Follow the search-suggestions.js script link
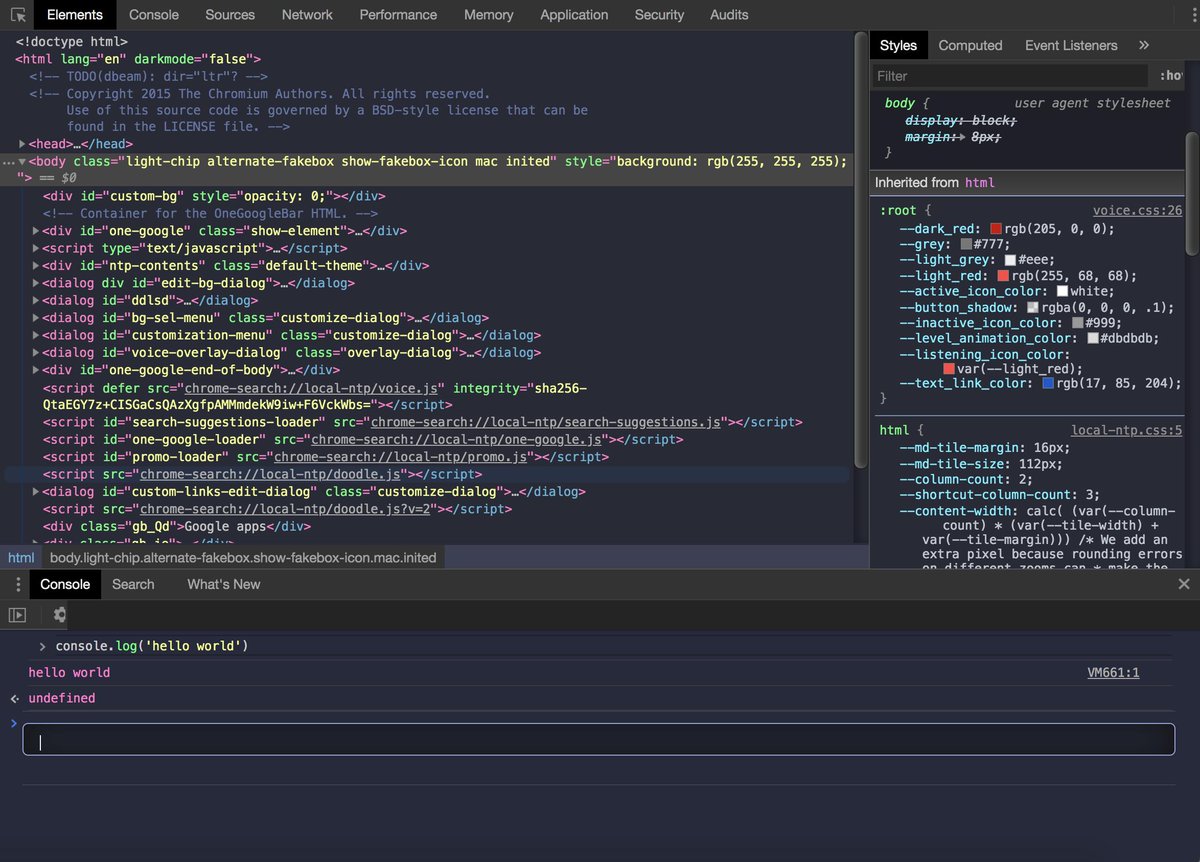 546,422
